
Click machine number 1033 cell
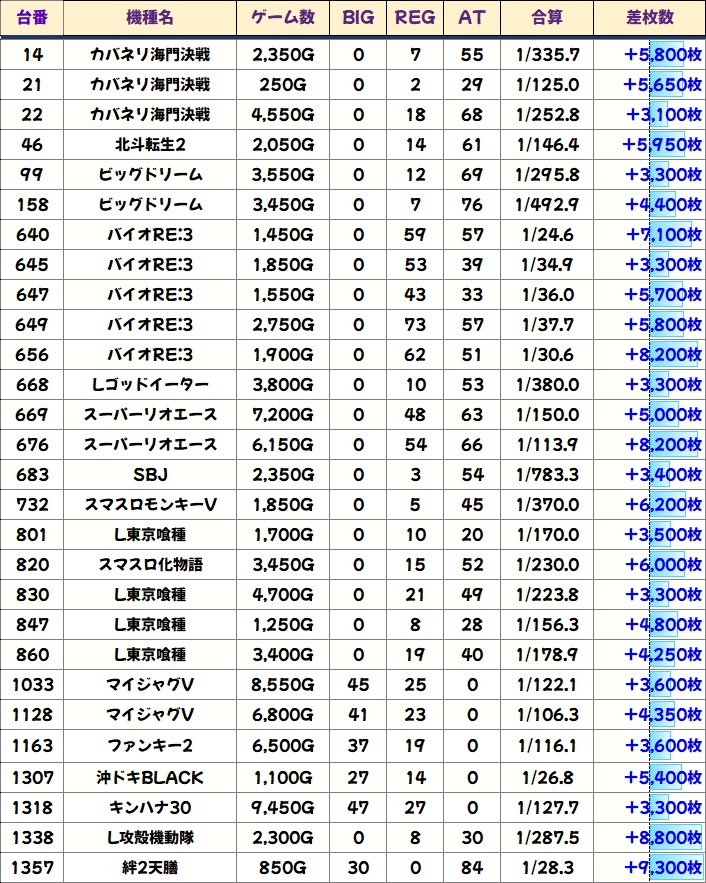pos(32,685)
